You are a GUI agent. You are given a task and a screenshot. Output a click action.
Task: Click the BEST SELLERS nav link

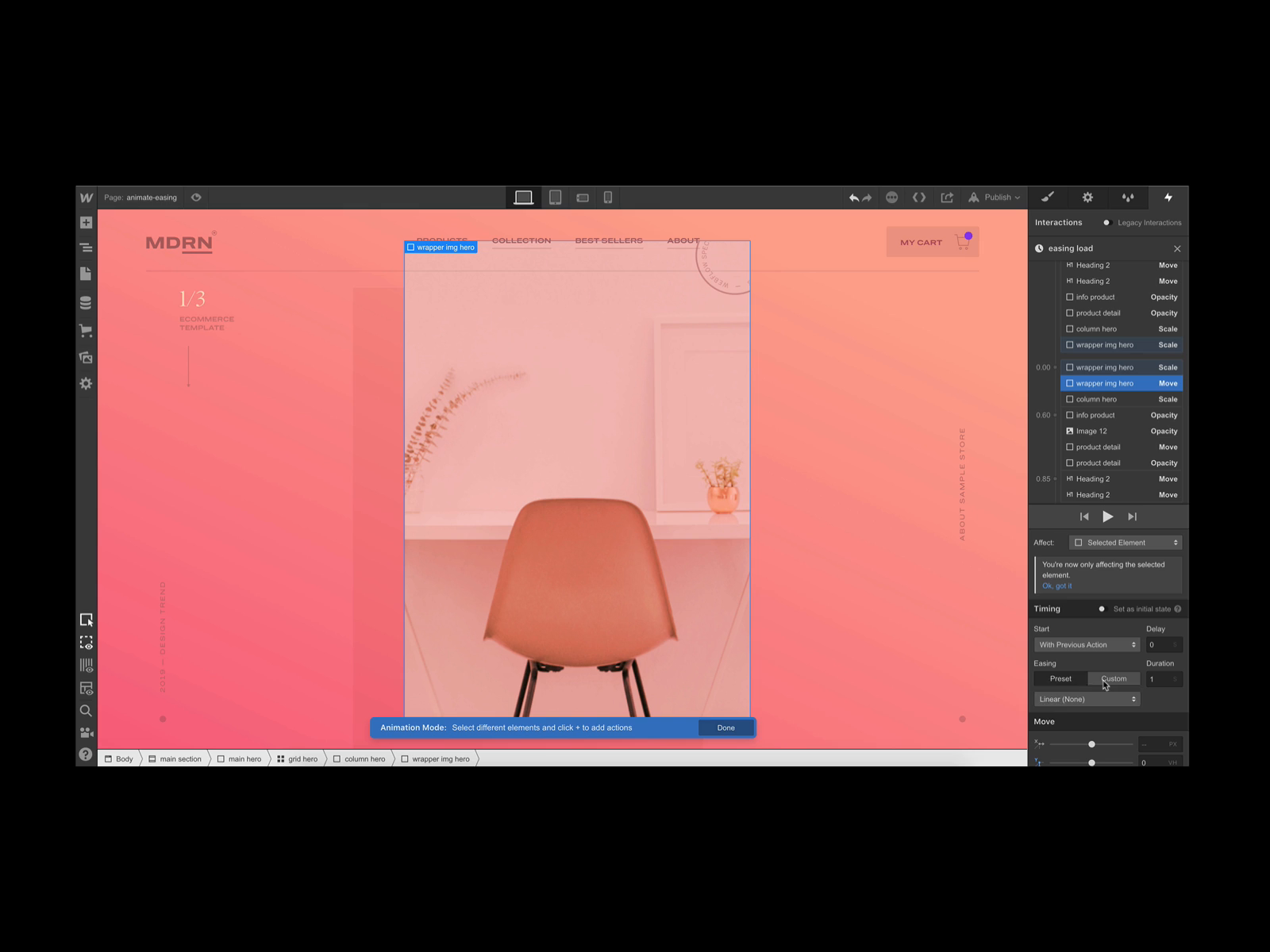609,240
